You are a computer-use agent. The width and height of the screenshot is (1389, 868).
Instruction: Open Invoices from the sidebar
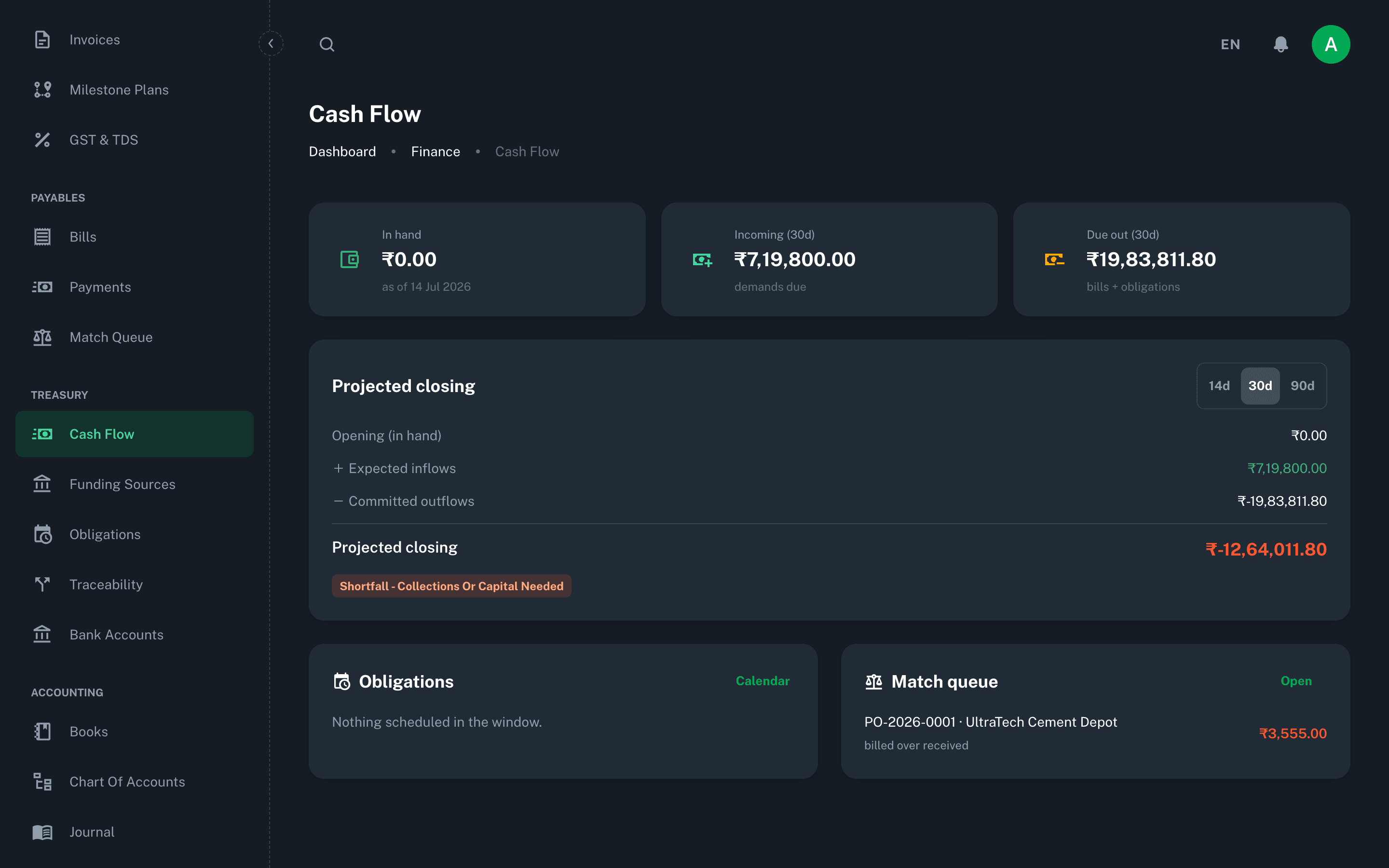[134, 40]
